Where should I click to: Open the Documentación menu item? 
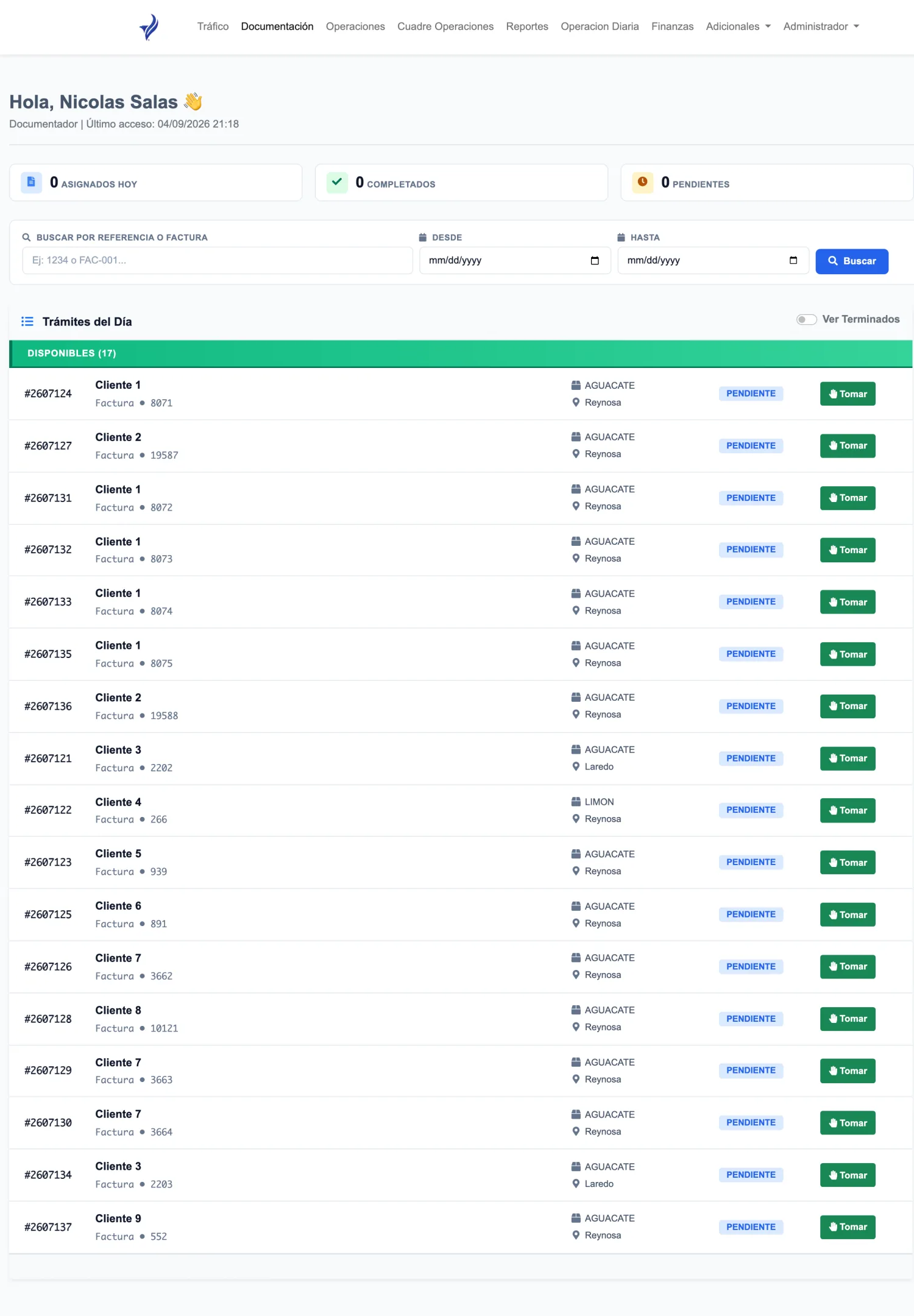277,26
